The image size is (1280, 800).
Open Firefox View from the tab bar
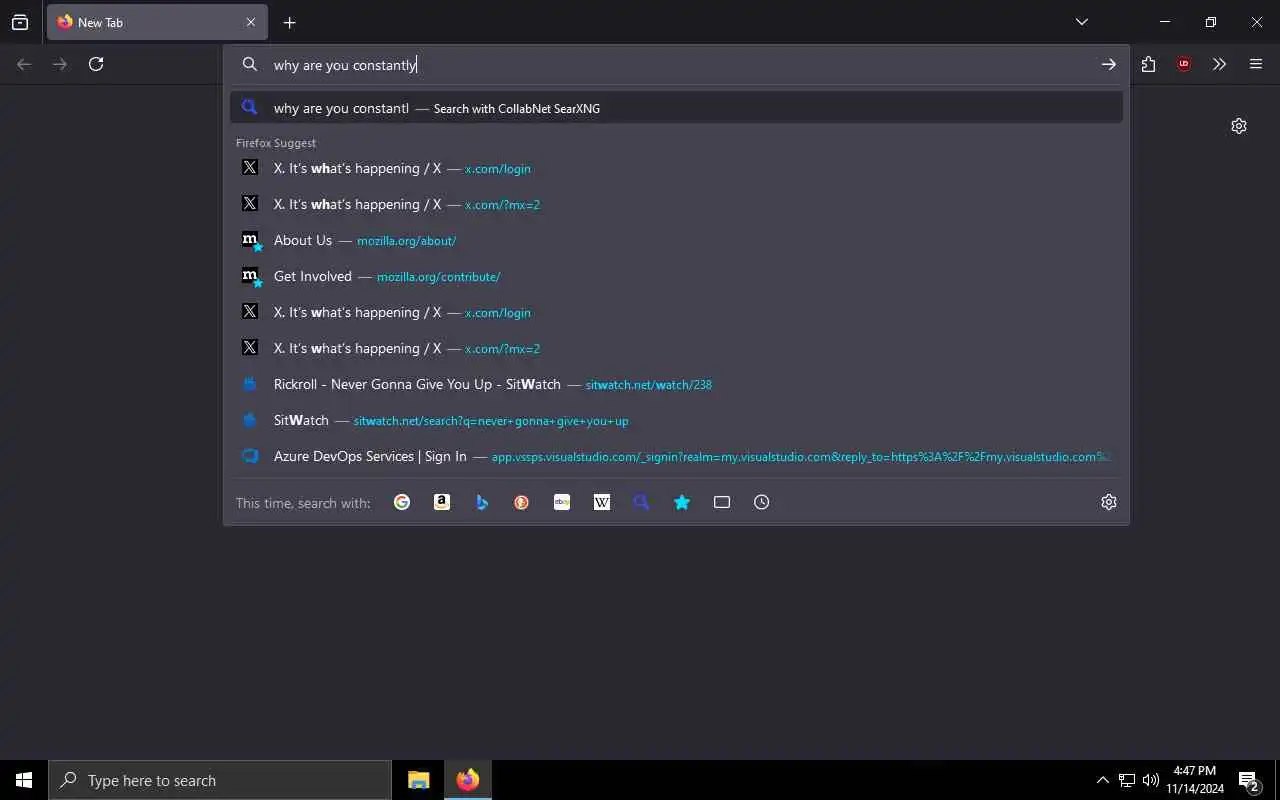(x=20, y=22)
